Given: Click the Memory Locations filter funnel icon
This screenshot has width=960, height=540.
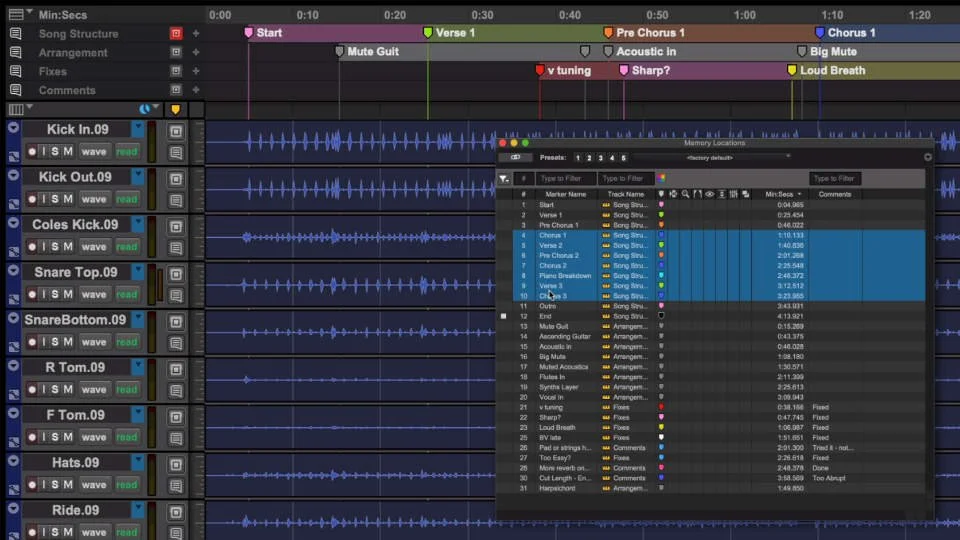Looking at the screenshot, I should [503, 179].
